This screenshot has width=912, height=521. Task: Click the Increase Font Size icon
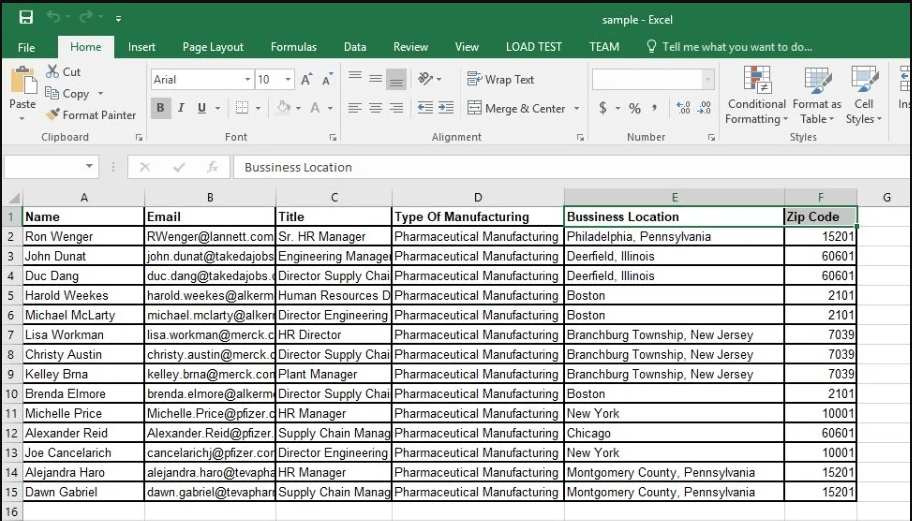306,79
